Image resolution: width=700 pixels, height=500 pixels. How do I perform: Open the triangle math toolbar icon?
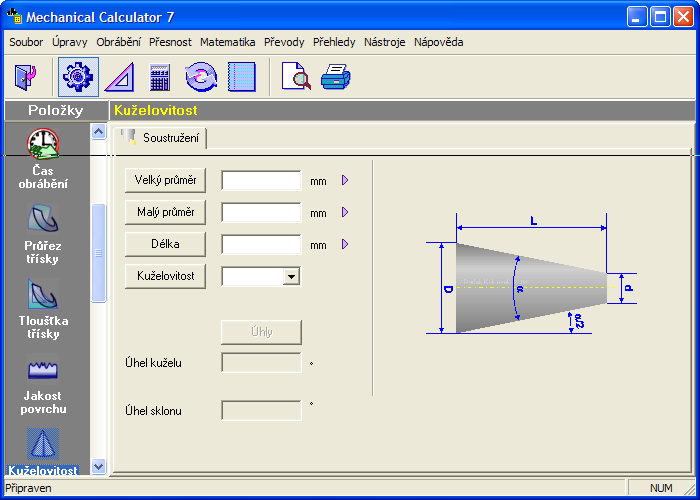pos(119,77)
